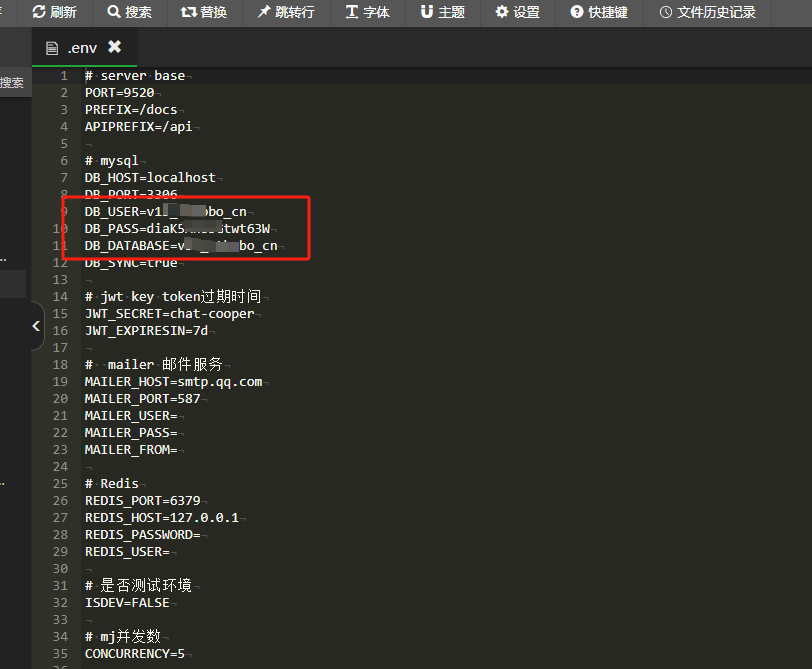This screenshot has width=812, height=669.
Task: Click the 刷新 refresh icon
Action: click(x=37, y=13)
